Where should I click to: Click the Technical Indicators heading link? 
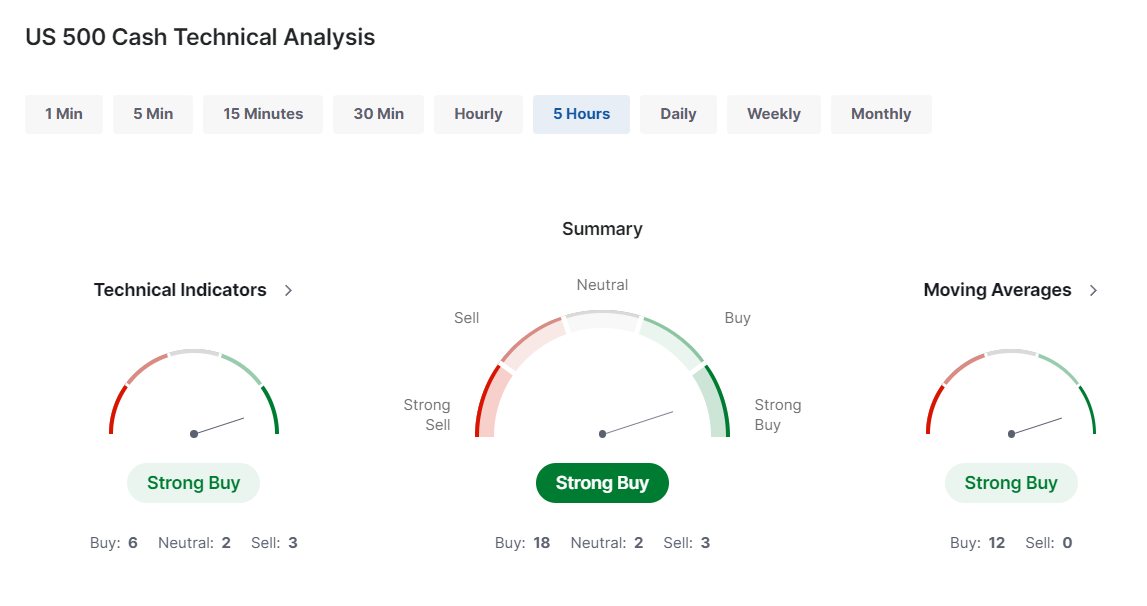click(x=180, y=290)
